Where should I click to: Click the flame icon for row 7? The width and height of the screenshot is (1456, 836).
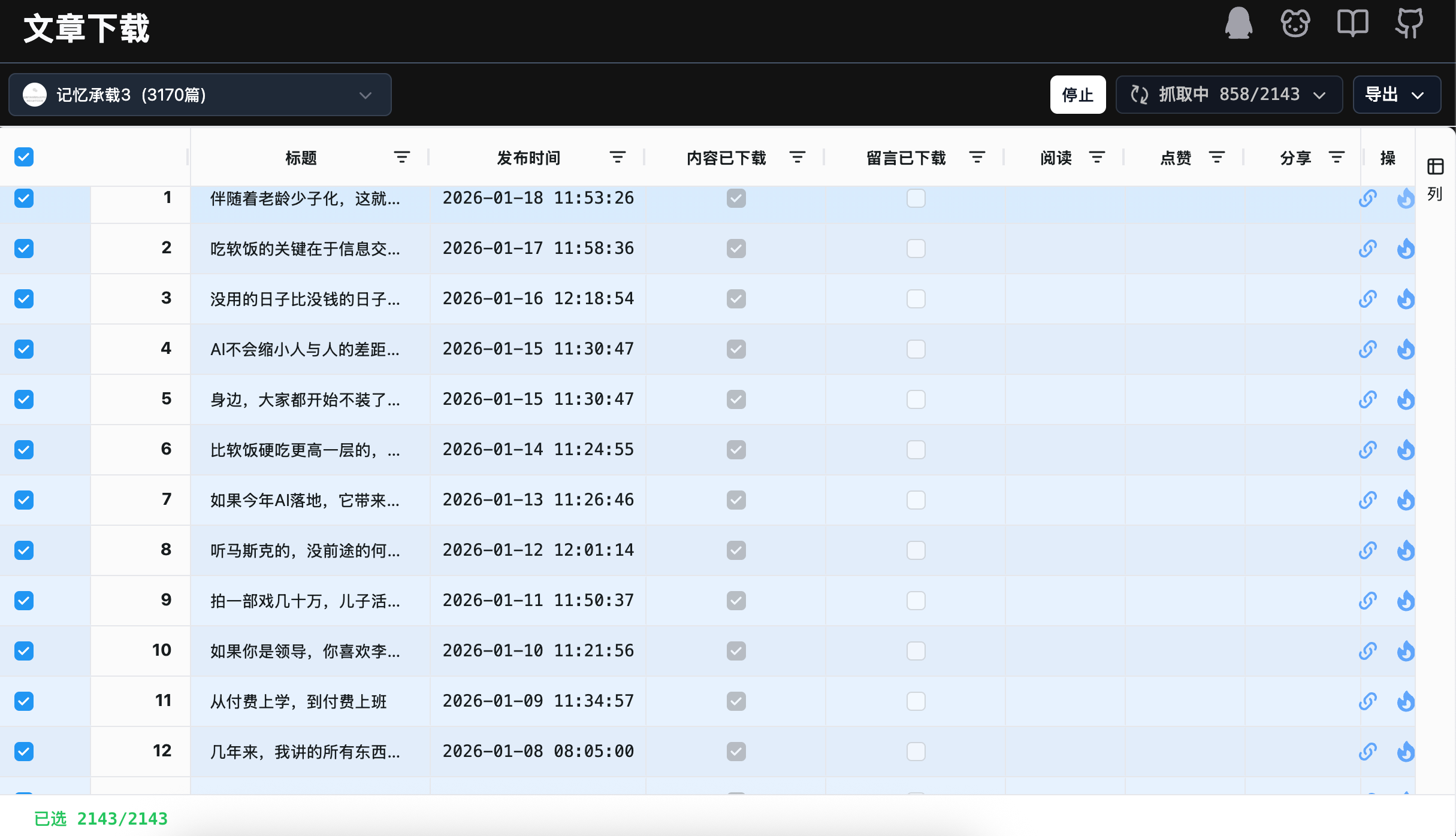point(1406,499)
